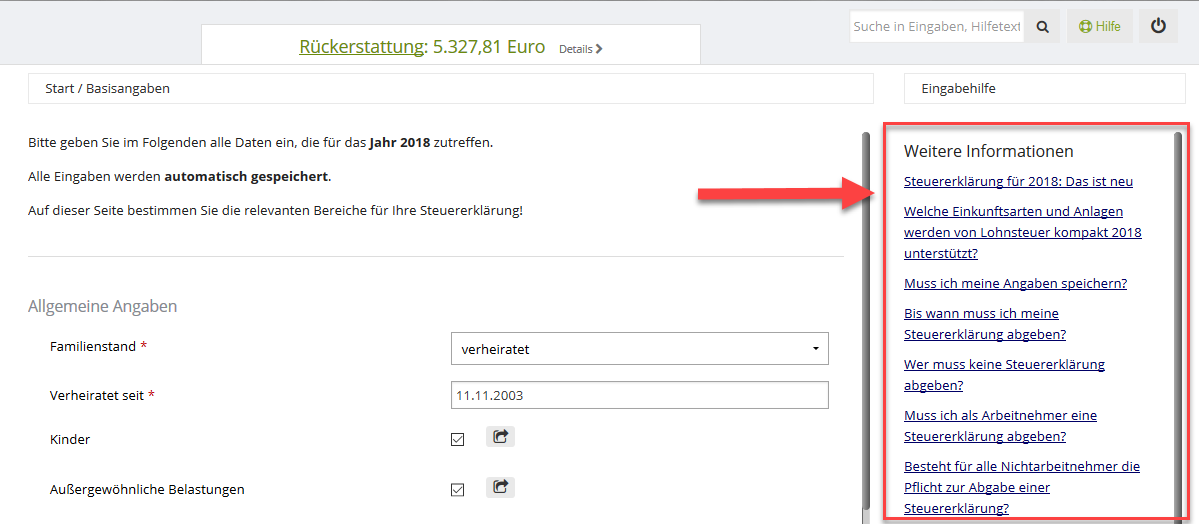Open share icon beside Außergewöhnliche Belastungen
Screen dimensions: 1199x524
500,488
